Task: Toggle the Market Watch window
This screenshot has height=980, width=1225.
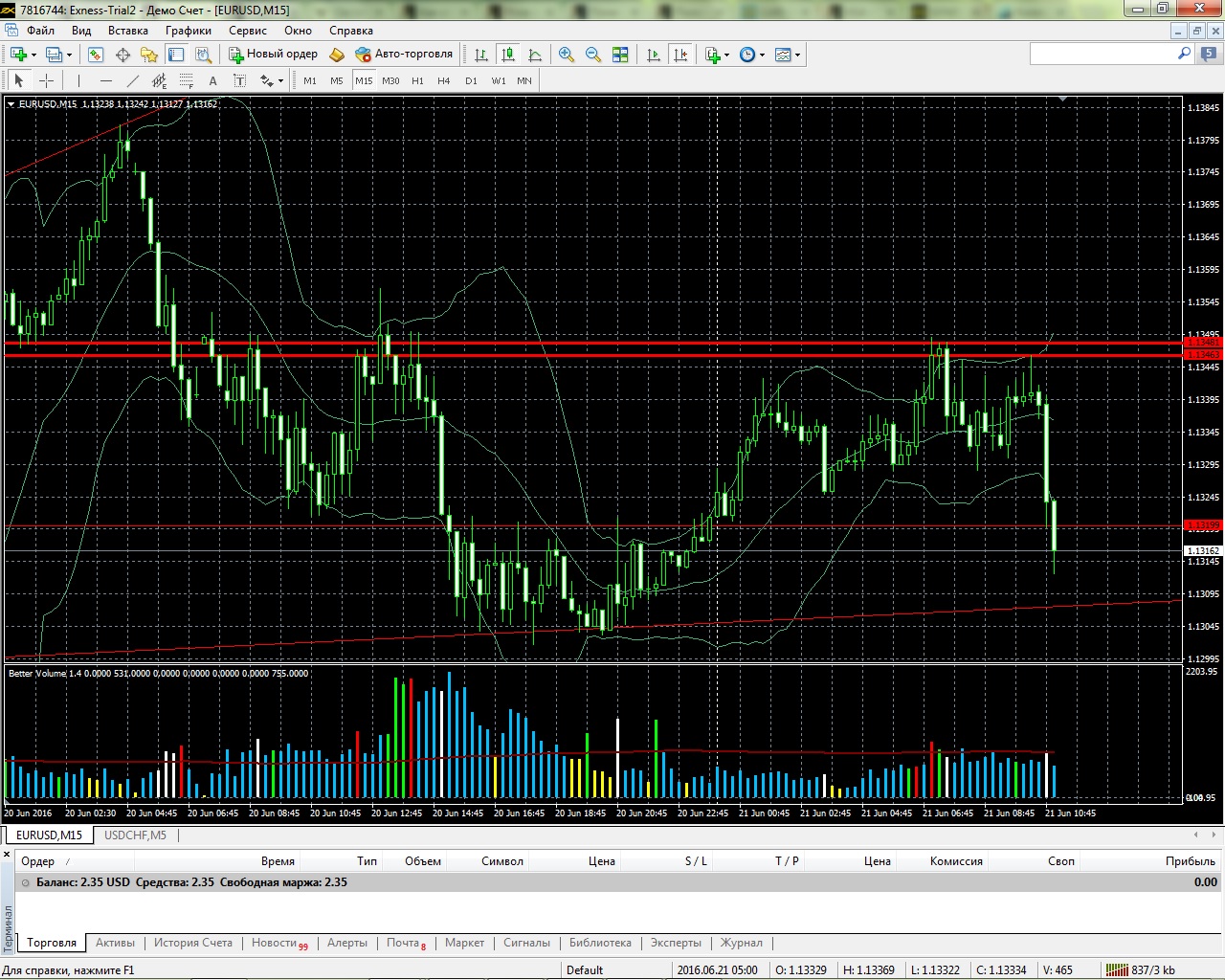Action: 95,55
